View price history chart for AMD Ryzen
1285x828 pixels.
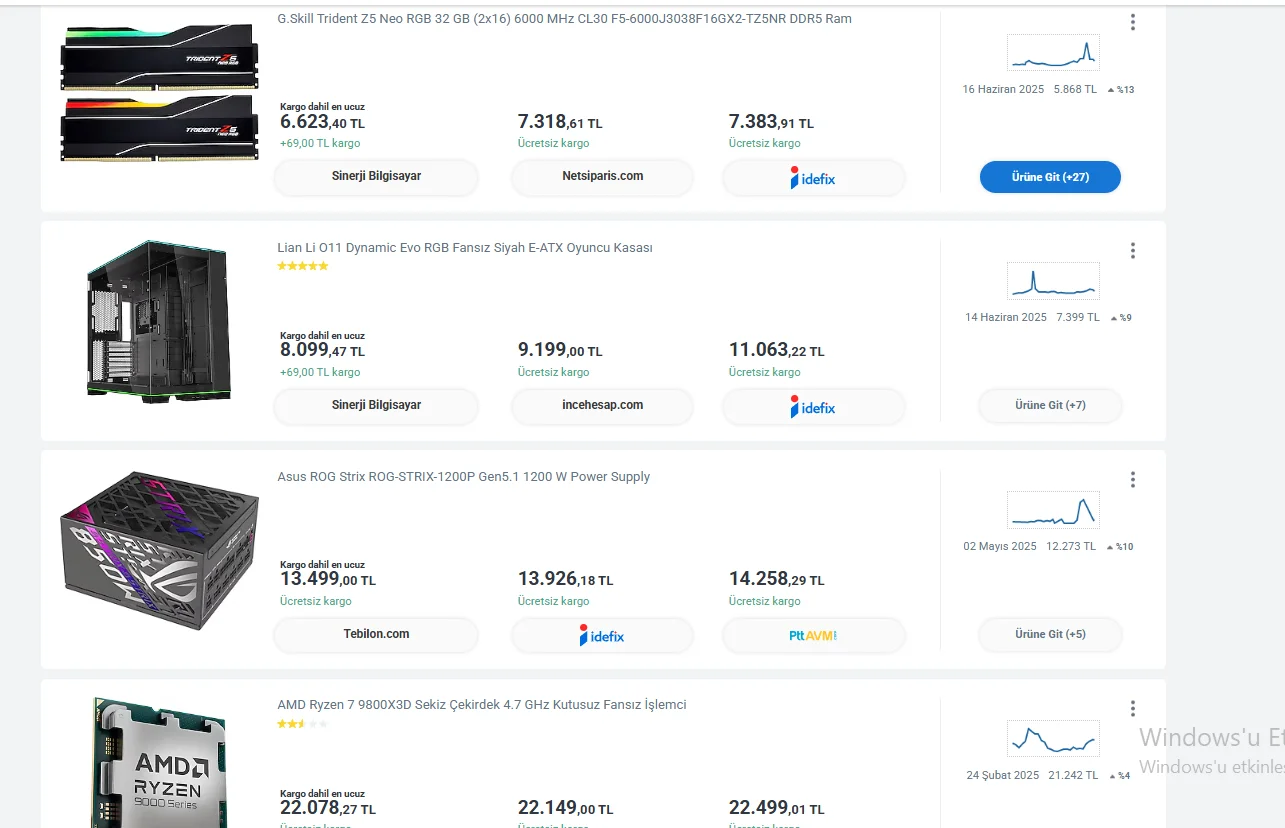[x=1053, y=740]
